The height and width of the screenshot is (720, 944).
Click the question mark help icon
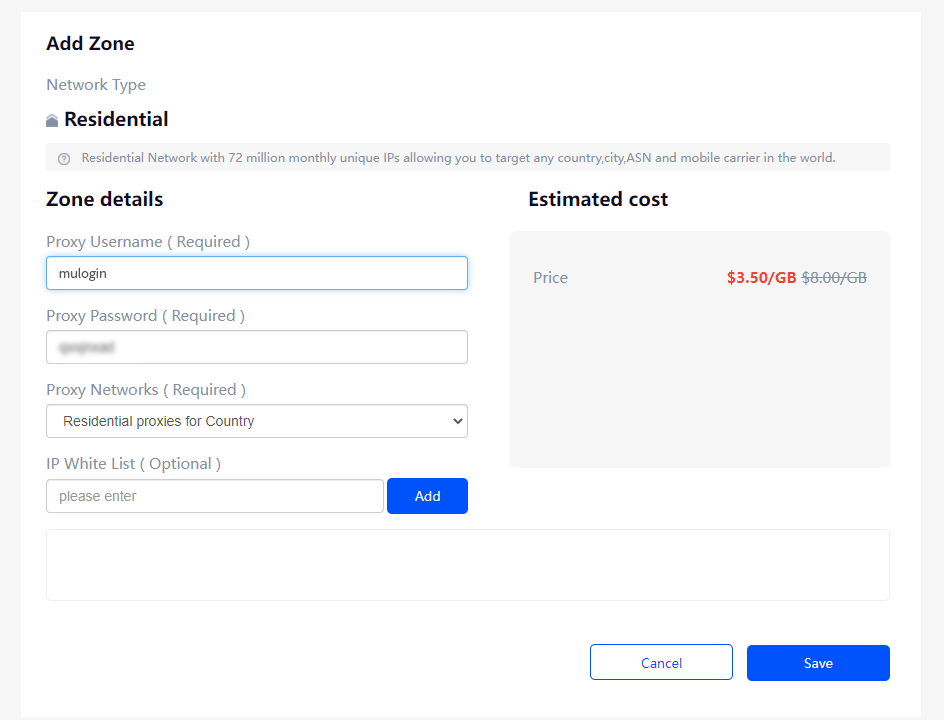(64, 159)
